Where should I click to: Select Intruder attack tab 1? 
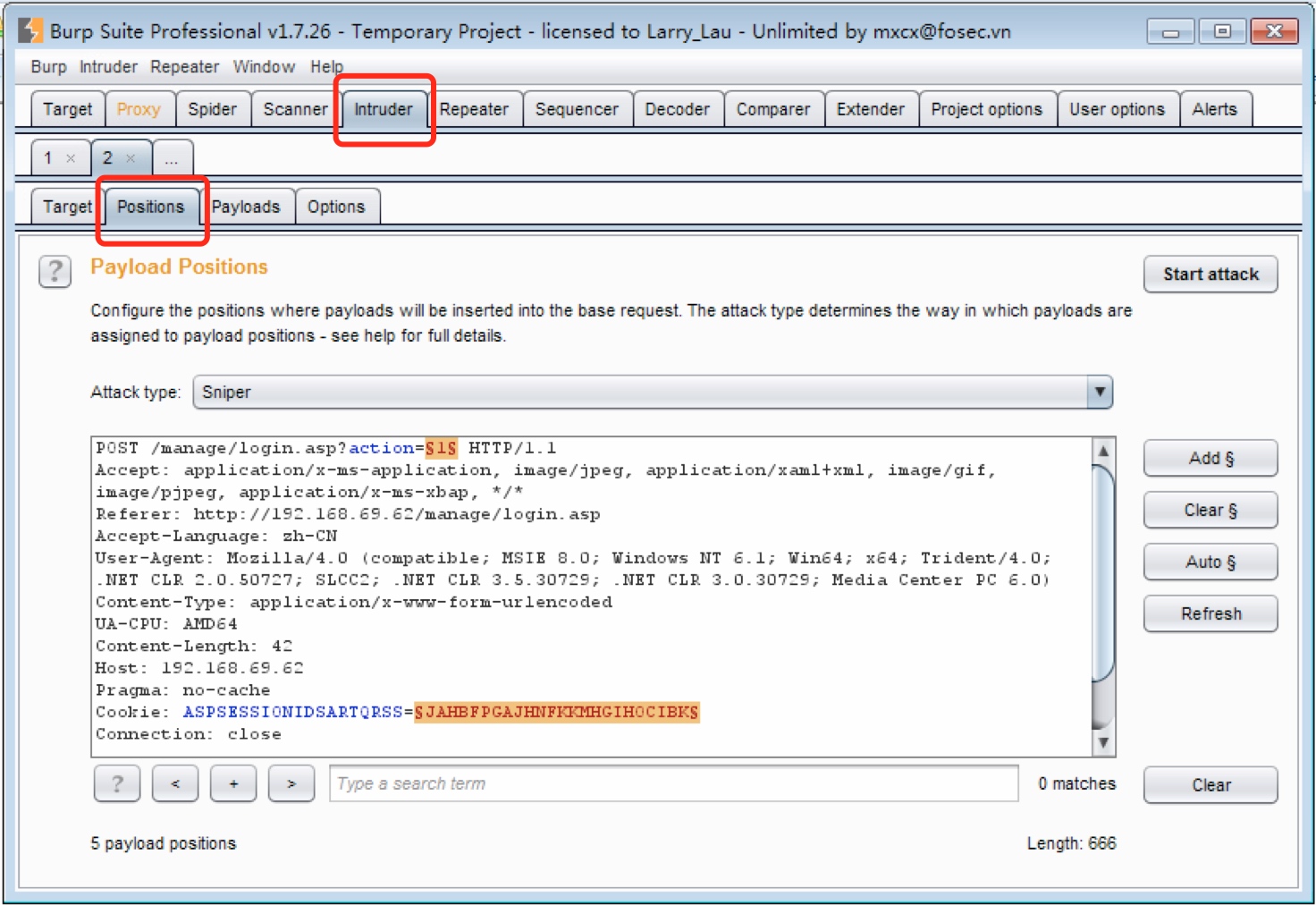click(x=48, y=158)
